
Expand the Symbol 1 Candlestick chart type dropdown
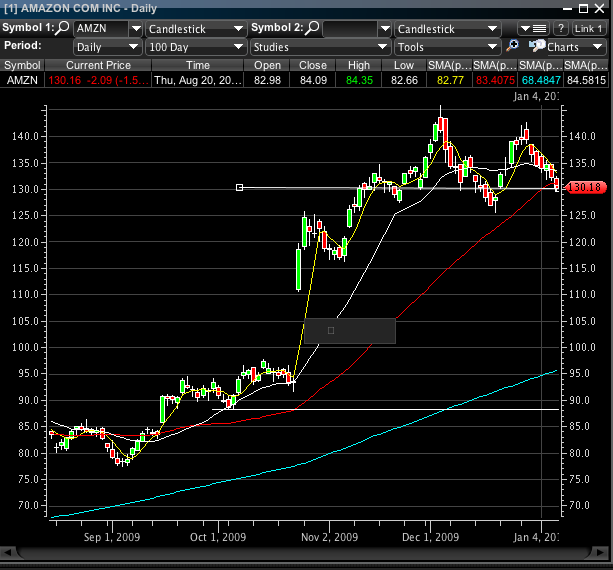pyautogui.click(x=196, y=30)
